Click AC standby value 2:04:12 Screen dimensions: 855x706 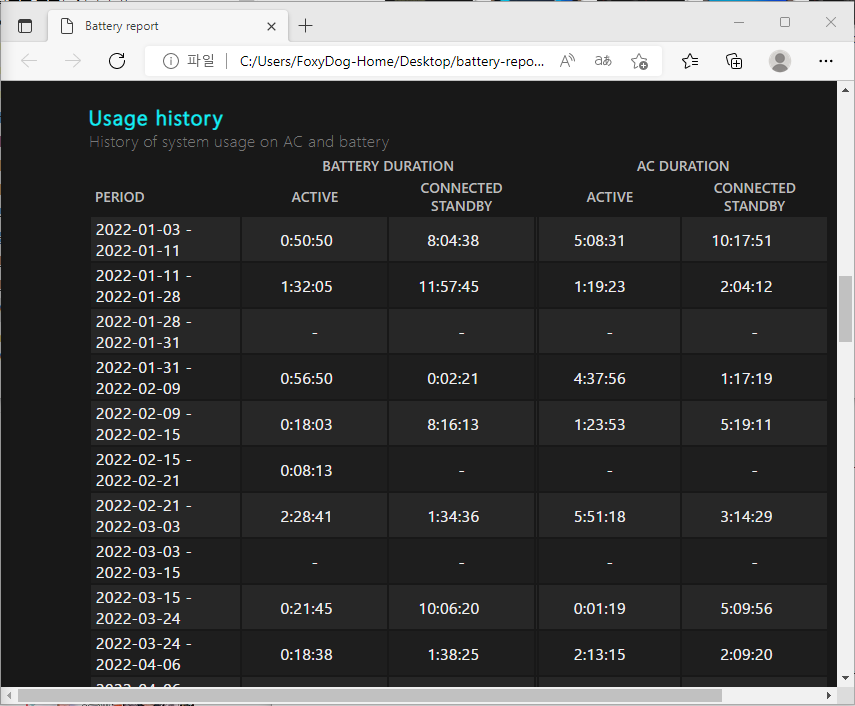click(x=746, y=286)
